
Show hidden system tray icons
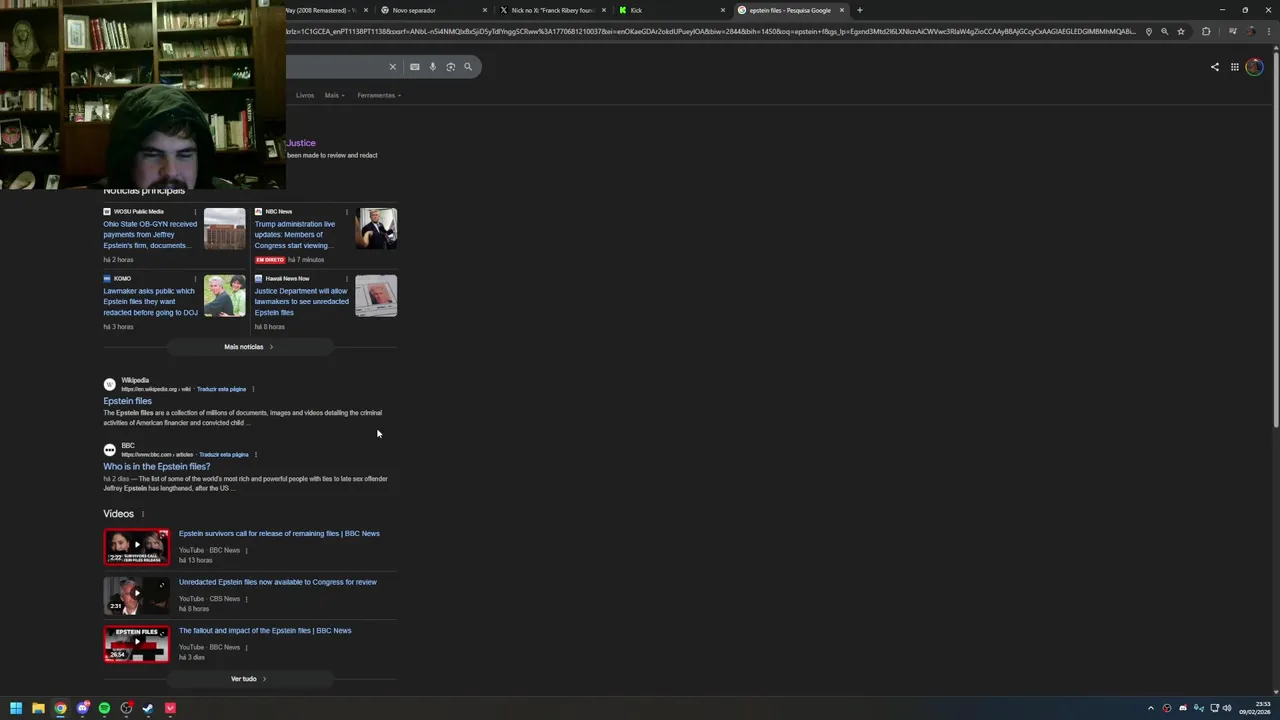(1150, 708)
